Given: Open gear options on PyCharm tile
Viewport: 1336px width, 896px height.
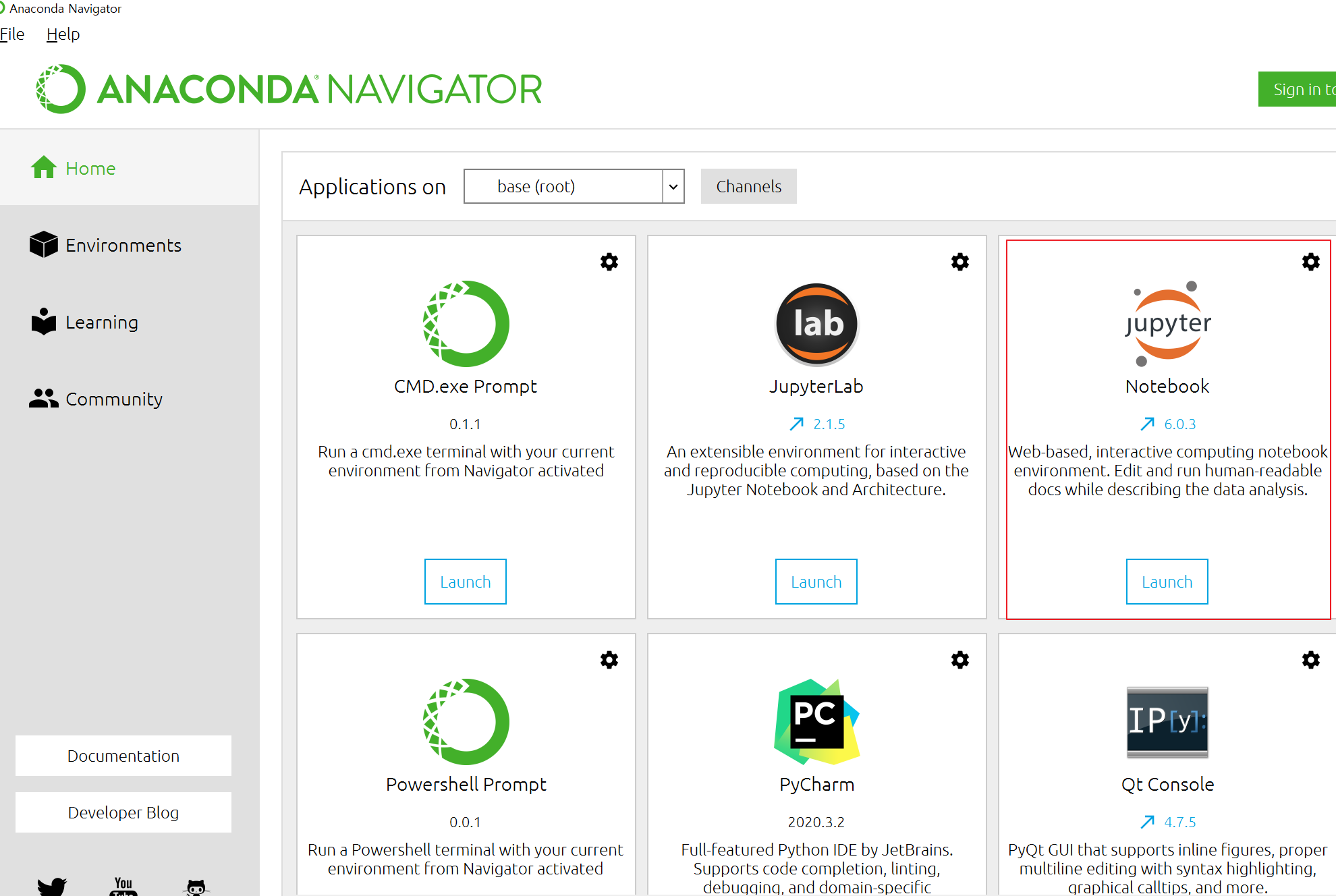Looking at the screenshot, I should coord(960,660).
